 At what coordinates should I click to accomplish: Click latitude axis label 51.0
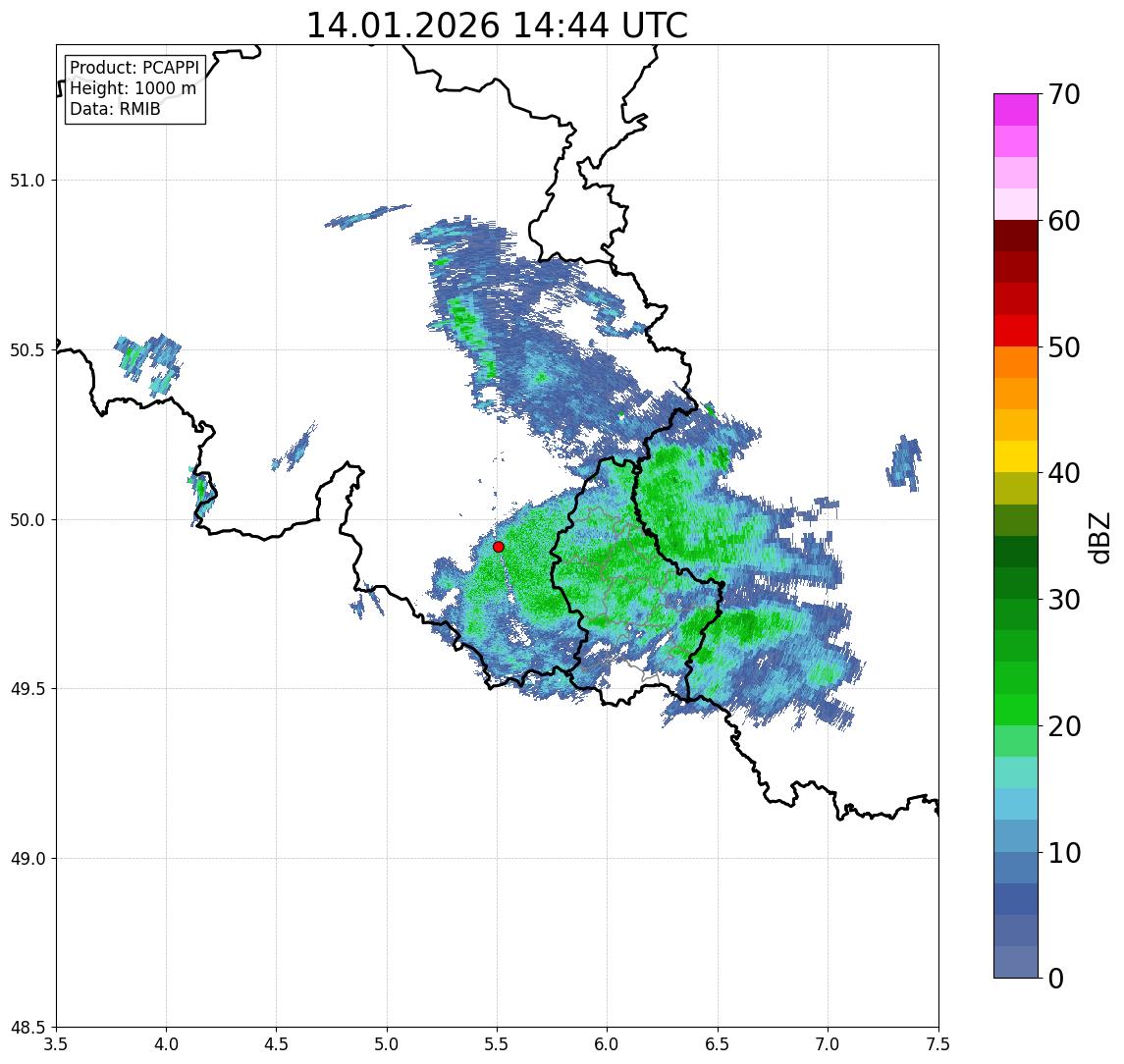(x=27, y=181)
